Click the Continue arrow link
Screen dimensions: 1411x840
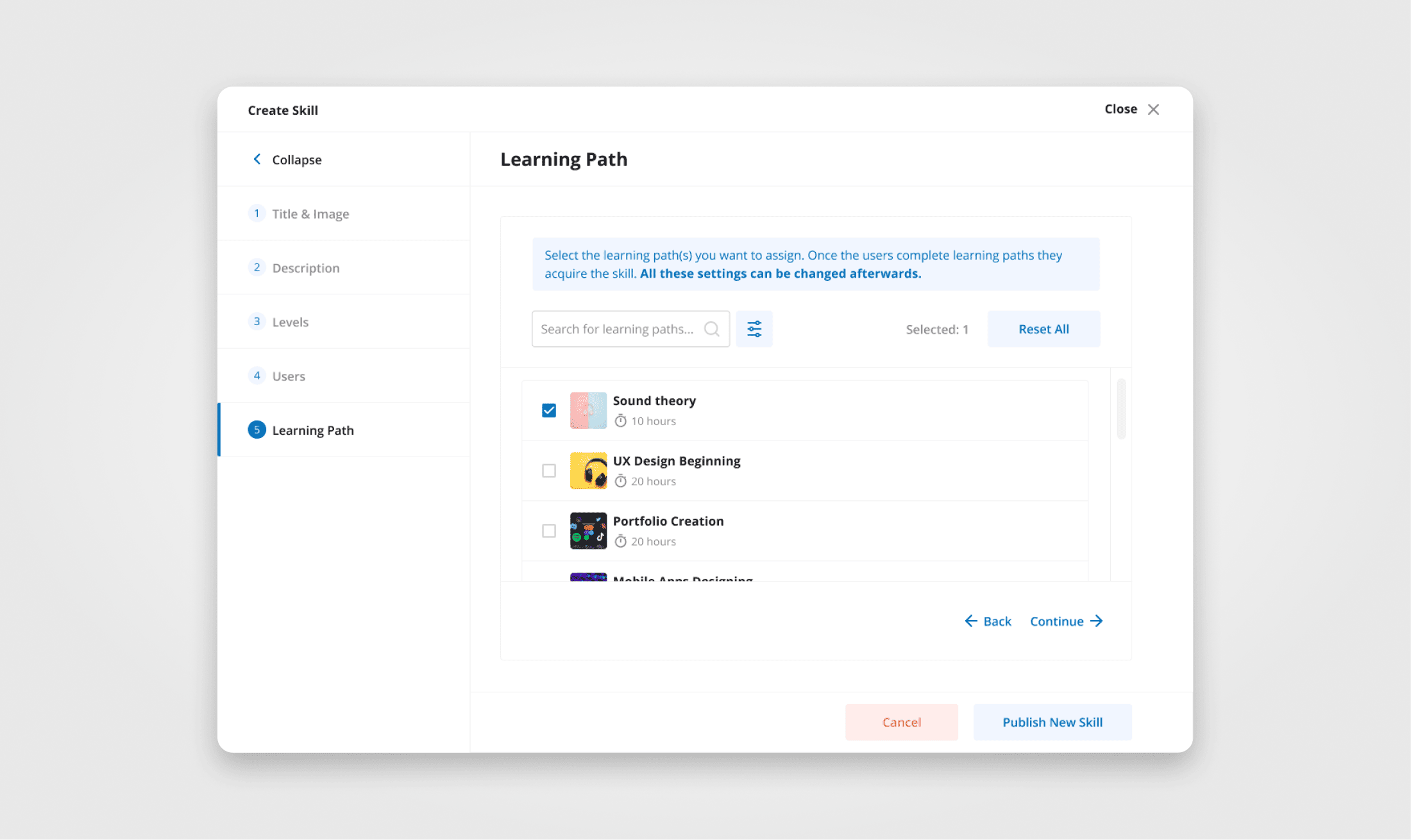click(x=1066, y=621)
